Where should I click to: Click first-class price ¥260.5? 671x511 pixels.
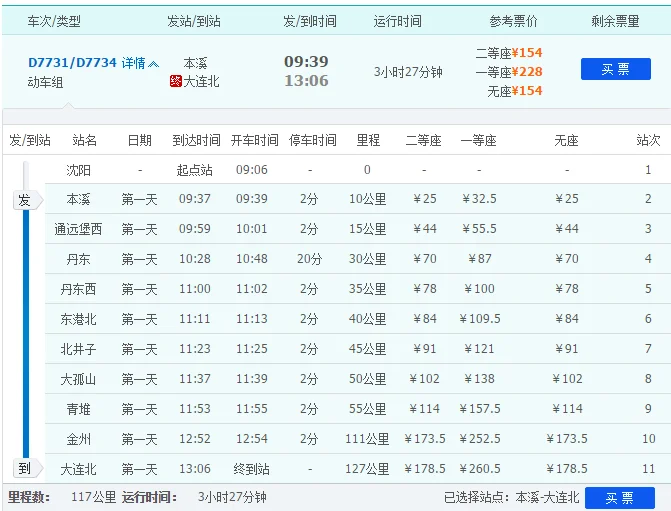(x=479, y=469)
